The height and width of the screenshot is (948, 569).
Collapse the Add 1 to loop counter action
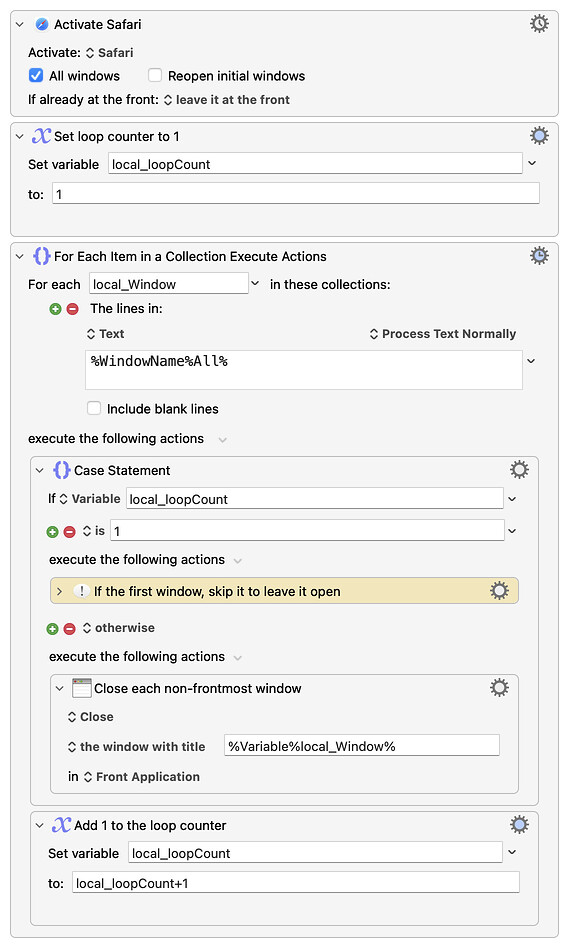coord(39,825)
